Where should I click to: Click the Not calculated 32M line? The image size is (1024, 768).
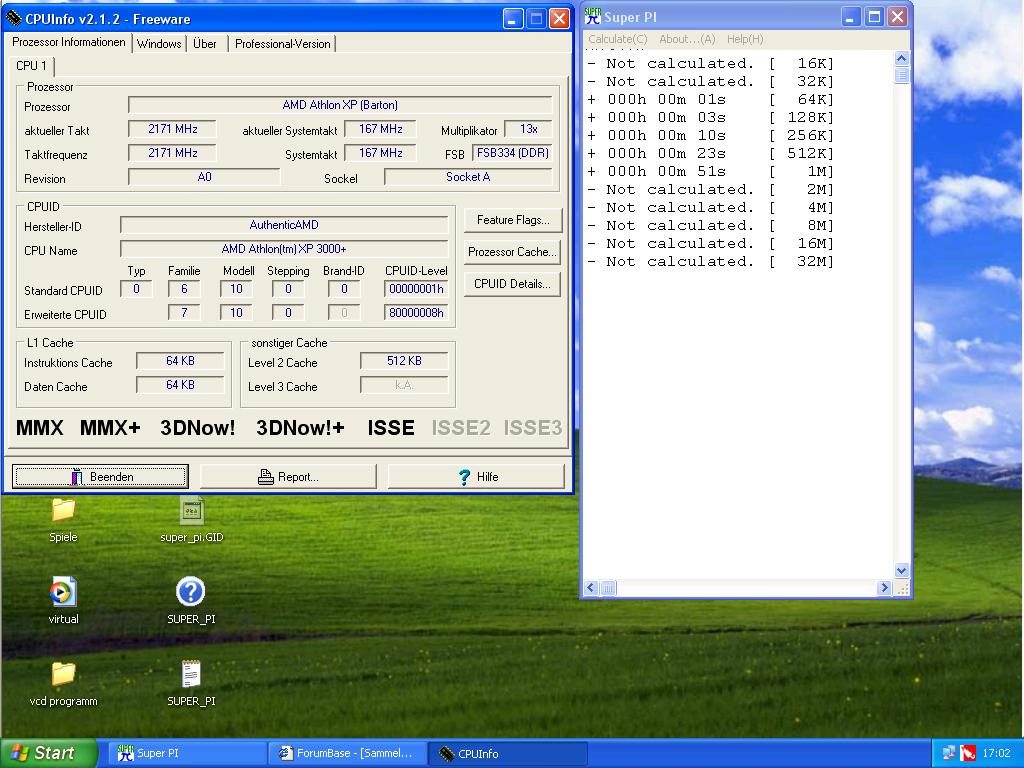pos(711,261)
